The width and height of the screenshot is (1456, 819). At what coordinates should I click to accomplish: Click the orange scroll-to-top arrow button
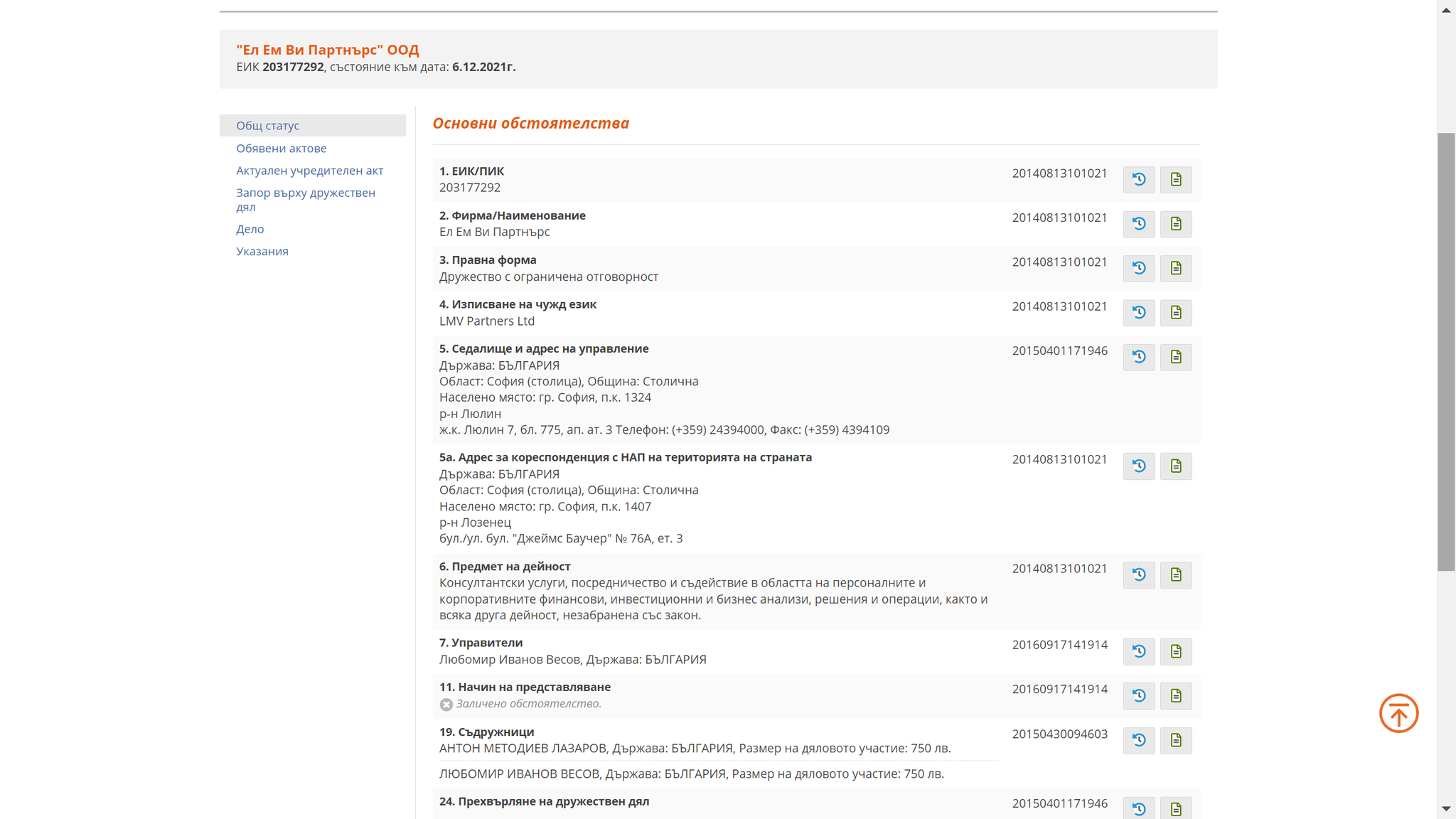1398,713
